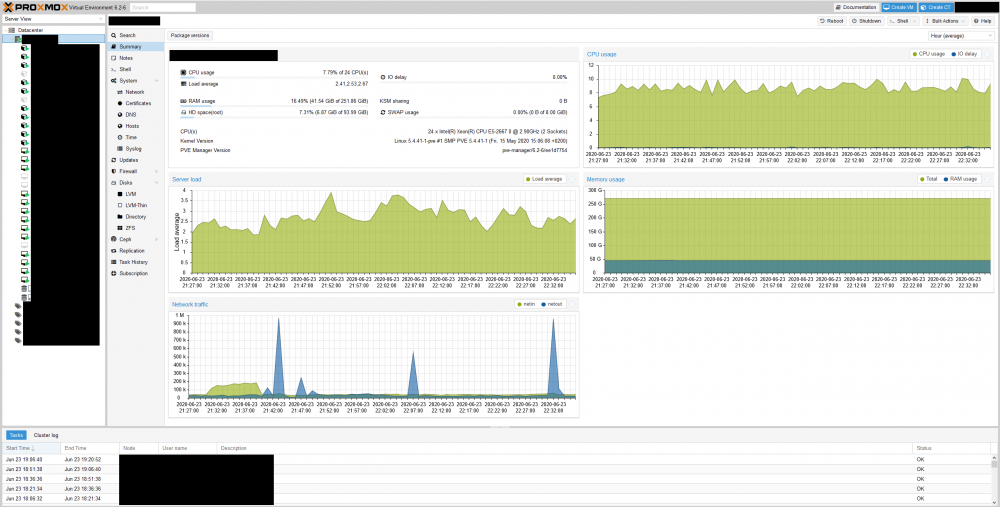Open Task History
Screen dimensions: 1000x507
click(135, 262)
